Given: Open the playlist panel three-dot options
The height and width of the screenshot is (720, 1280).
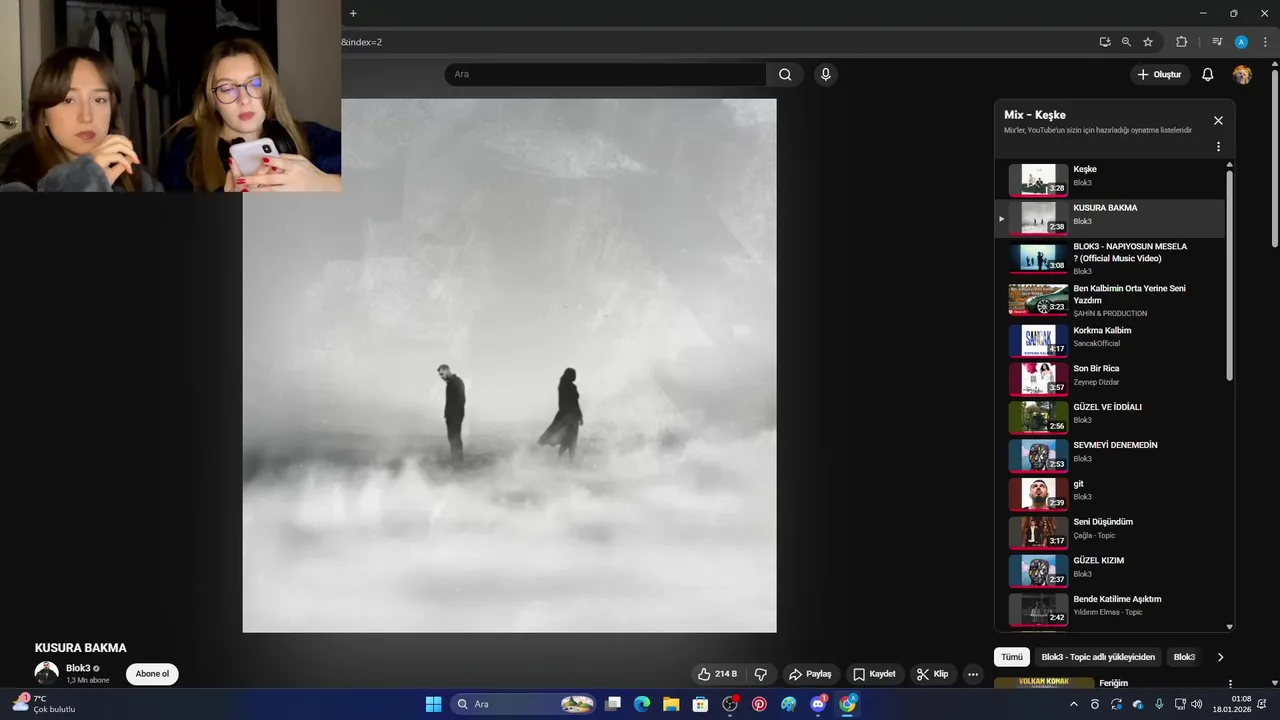Looking at the screenshot, I should [x=1218, y=147].
